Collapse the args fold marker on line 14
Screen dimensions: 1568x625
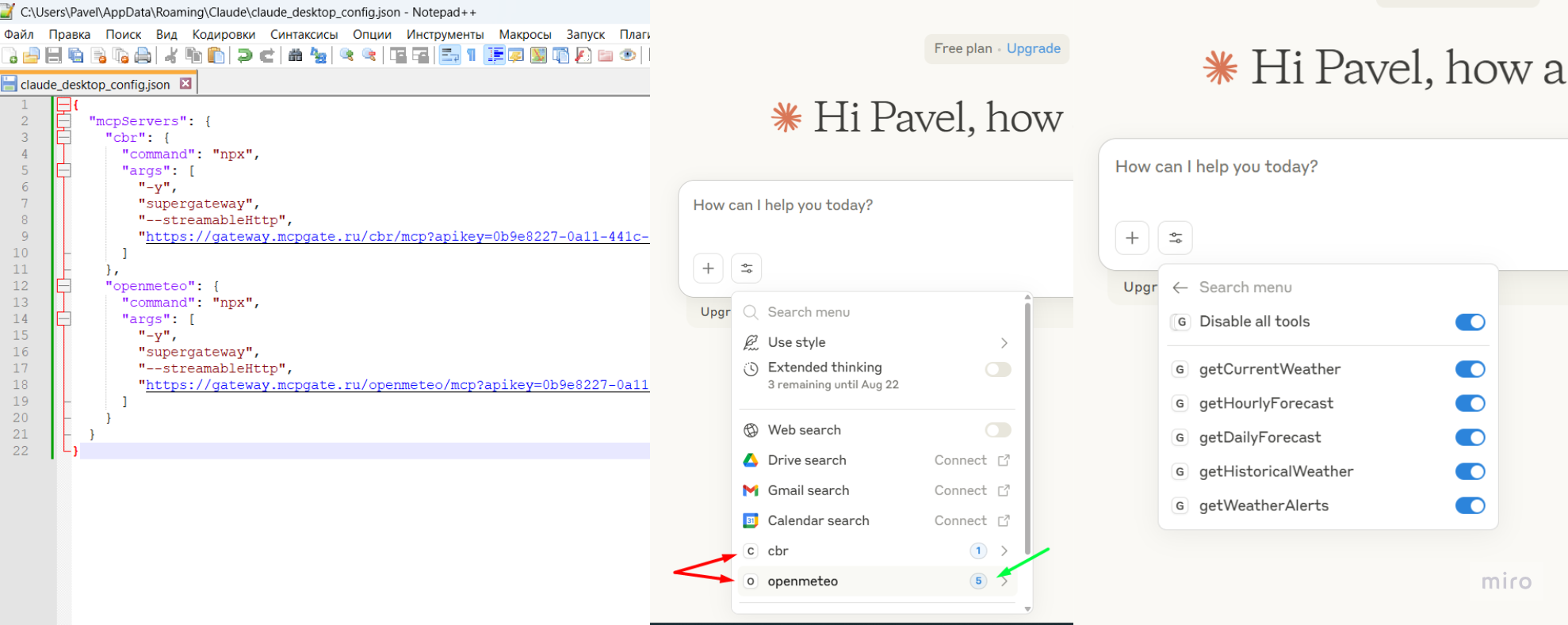click(63, 319)
